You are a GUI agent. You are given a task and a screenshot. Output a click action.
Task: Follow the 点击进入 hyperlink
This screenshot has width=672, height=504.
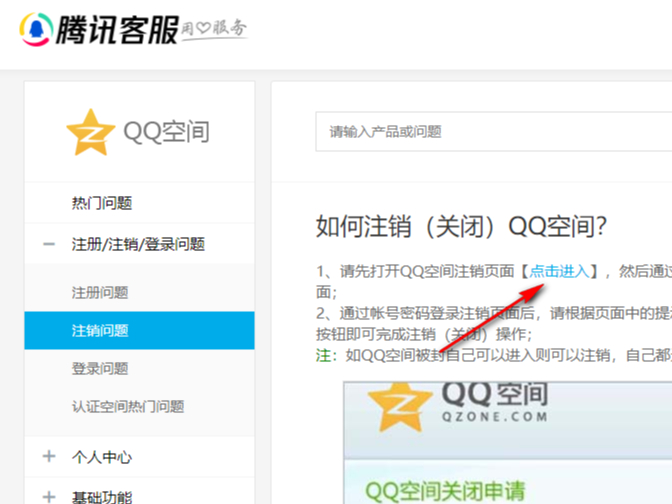pos(559,271)
